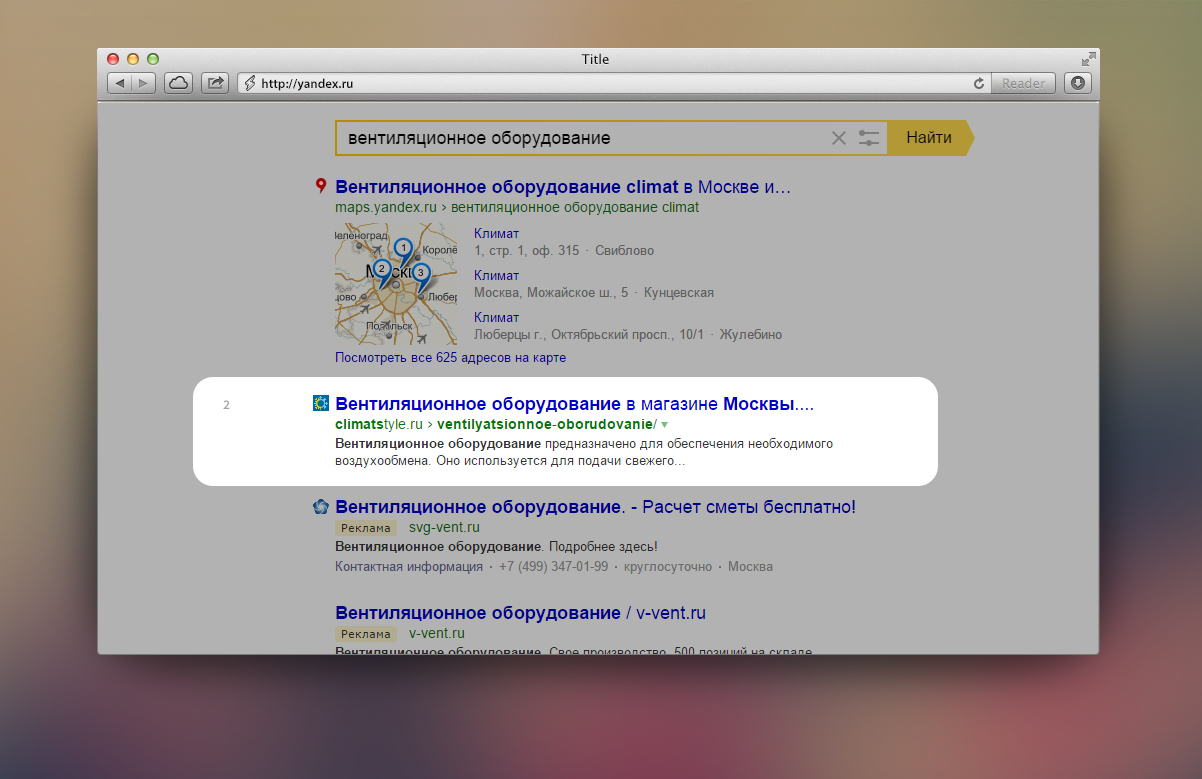Enter full screen via window arrows icon
The height and width of the screenshot is (779, 1202).
1088,59
